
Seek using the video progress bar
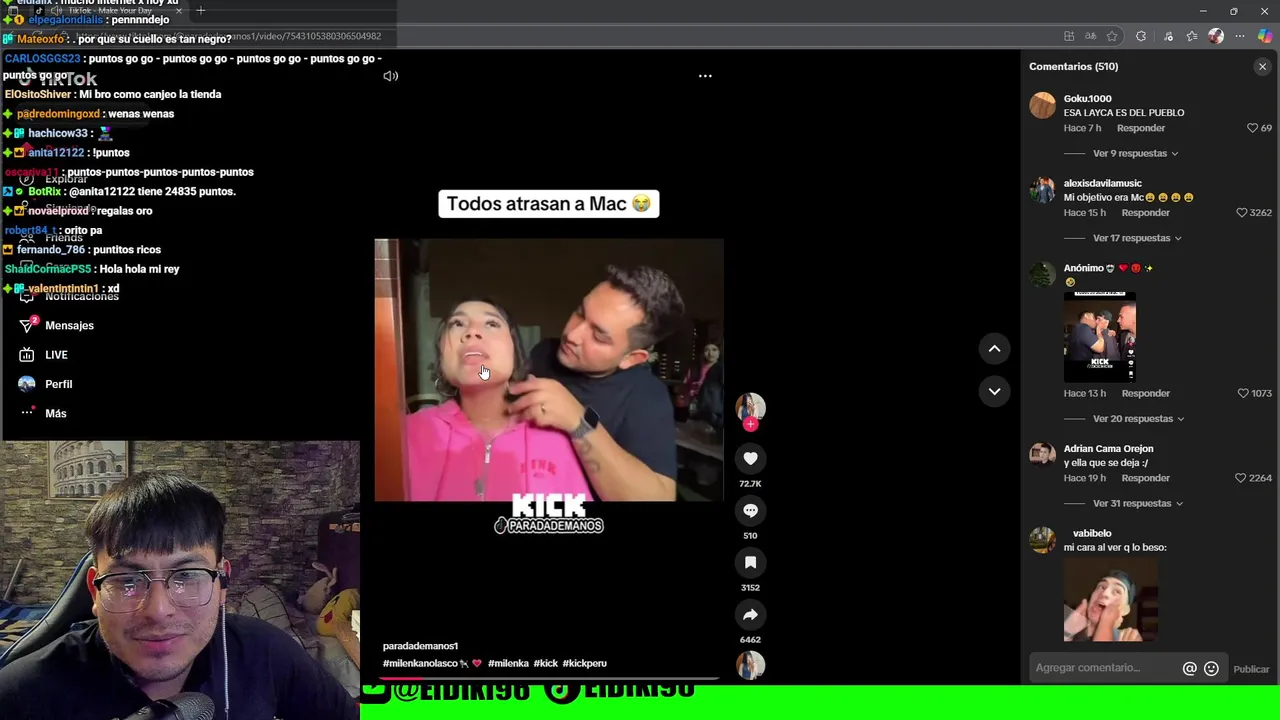pyautogui.click(x=548, y=678)
